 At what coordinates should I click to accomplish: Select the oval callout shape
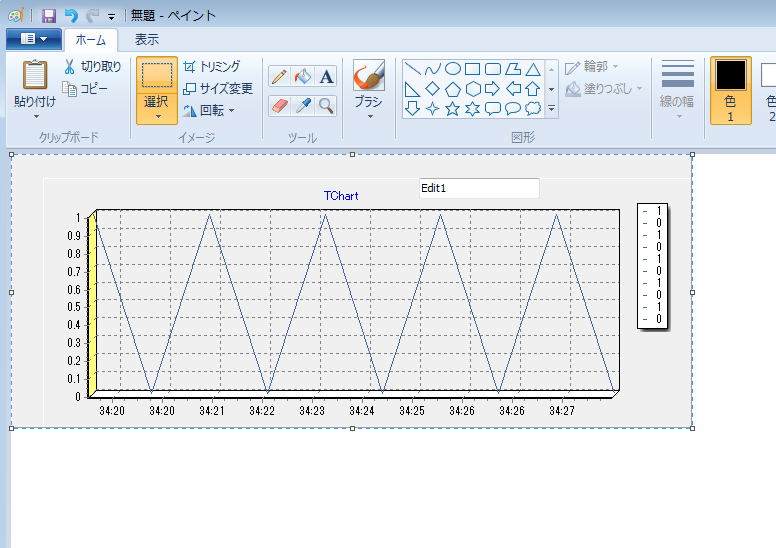click(x=513, y=108)
